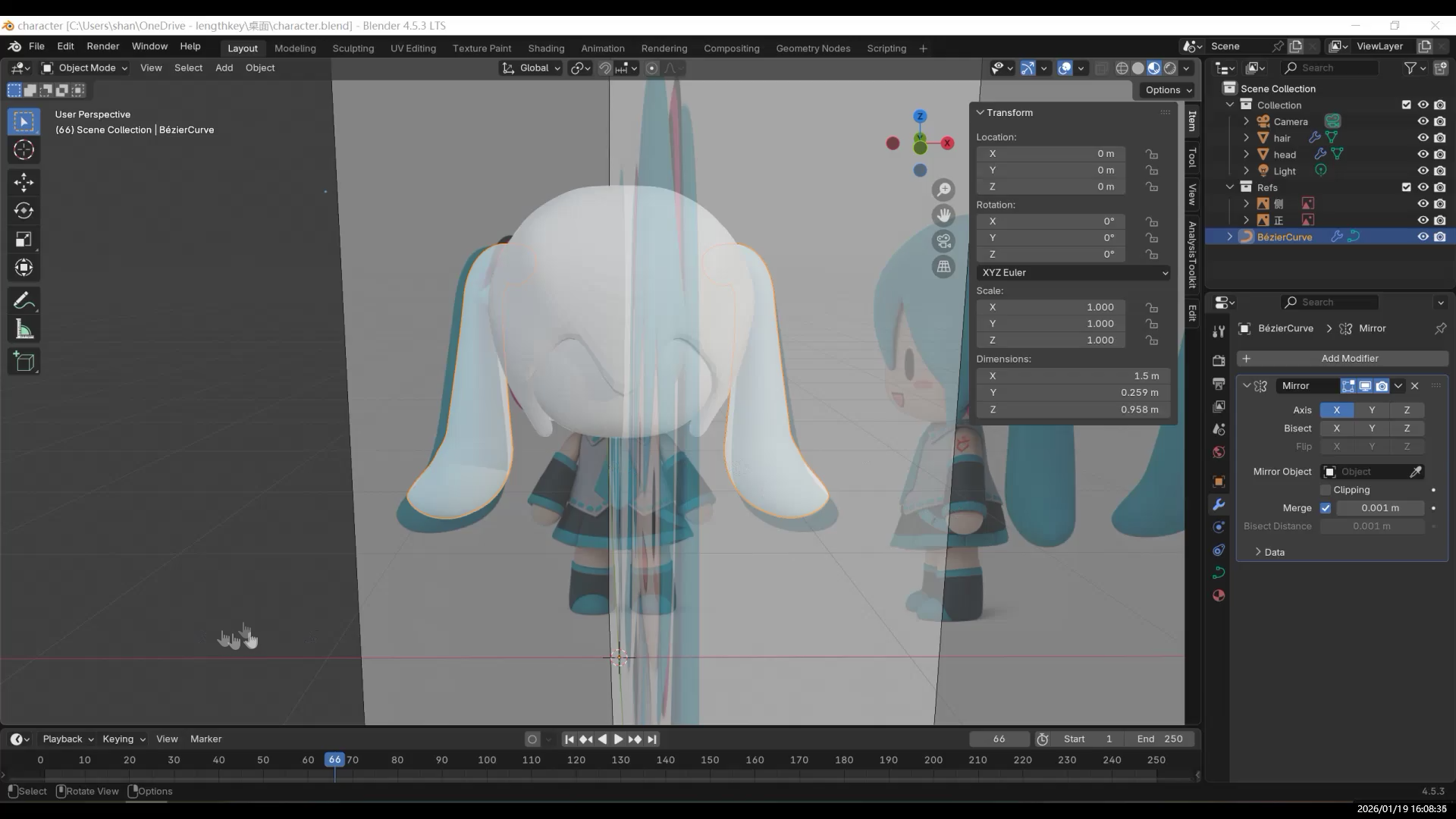Viewport: 1456px width, 819px height.
Task: Open the XYZ Euler rotation mode dropdown
Action: coord(1073,273)
